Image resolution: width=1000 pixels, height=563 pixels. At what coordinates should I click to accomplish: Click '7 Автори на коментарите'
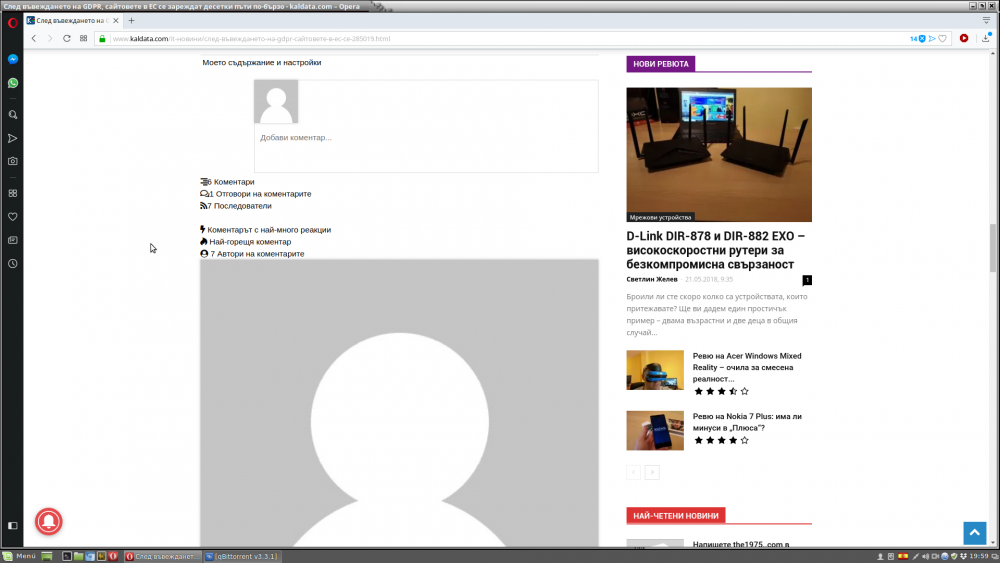tap(253, 254)
